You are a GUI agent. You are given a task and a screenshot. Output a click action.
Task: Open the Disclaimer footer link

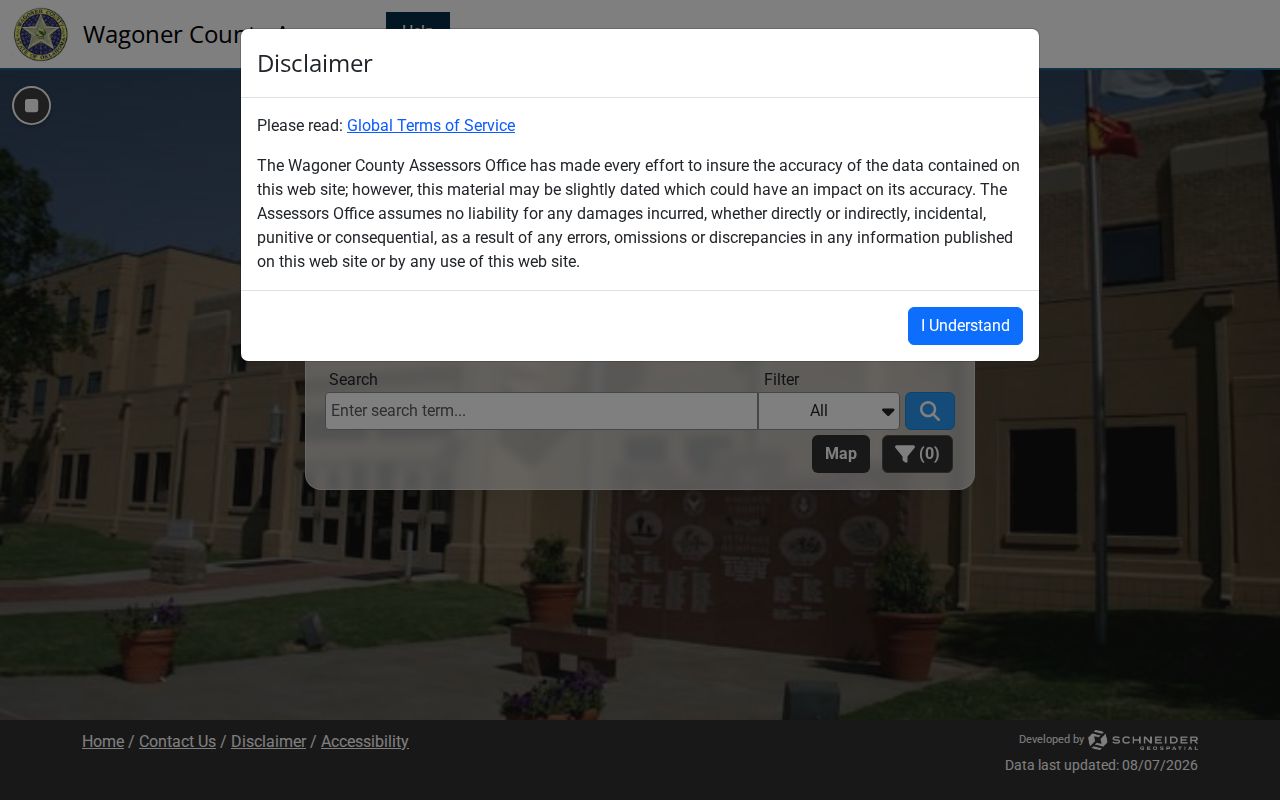[268, 742]
